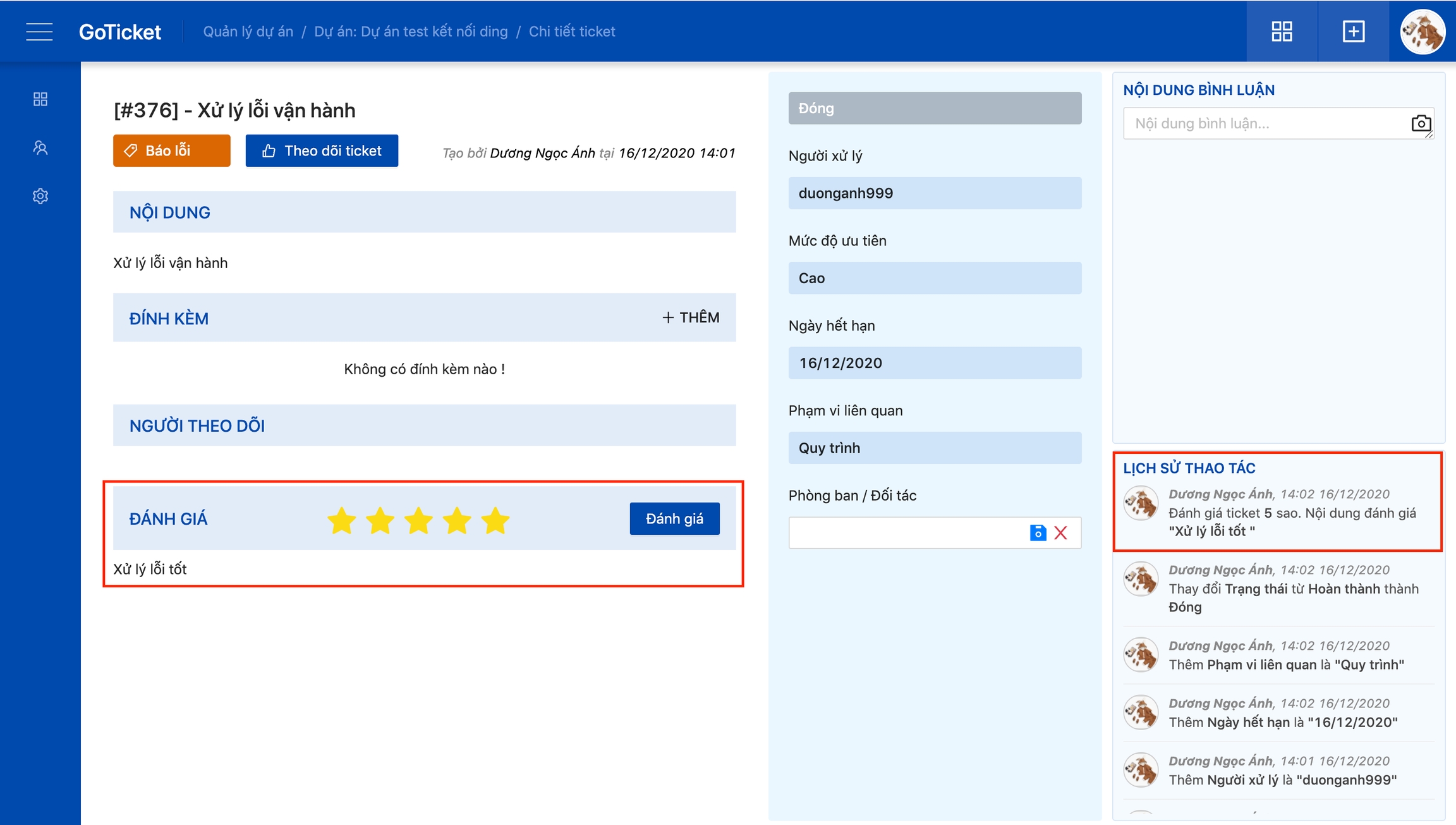Select the fifth rating star
Viewport: 1456px width, 825px height.
(x=495, y=521)
